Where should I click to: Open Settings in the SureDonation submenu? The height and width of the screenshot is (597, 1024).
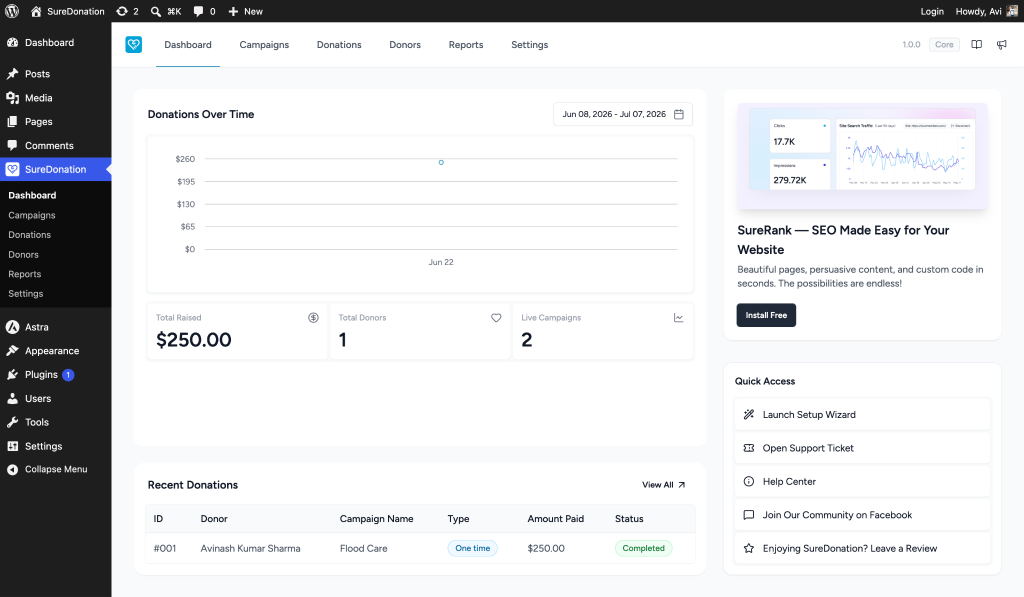[x=25, y=293]
